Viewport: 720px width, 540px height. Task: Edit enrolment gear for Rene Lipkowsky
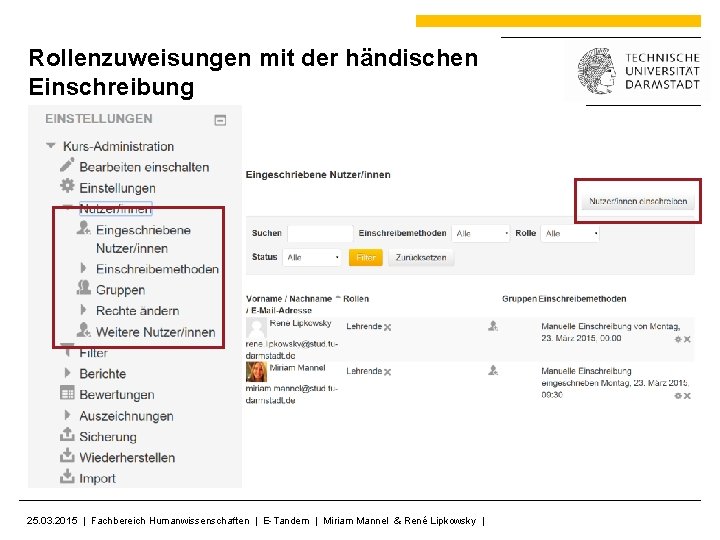point(678,339)
